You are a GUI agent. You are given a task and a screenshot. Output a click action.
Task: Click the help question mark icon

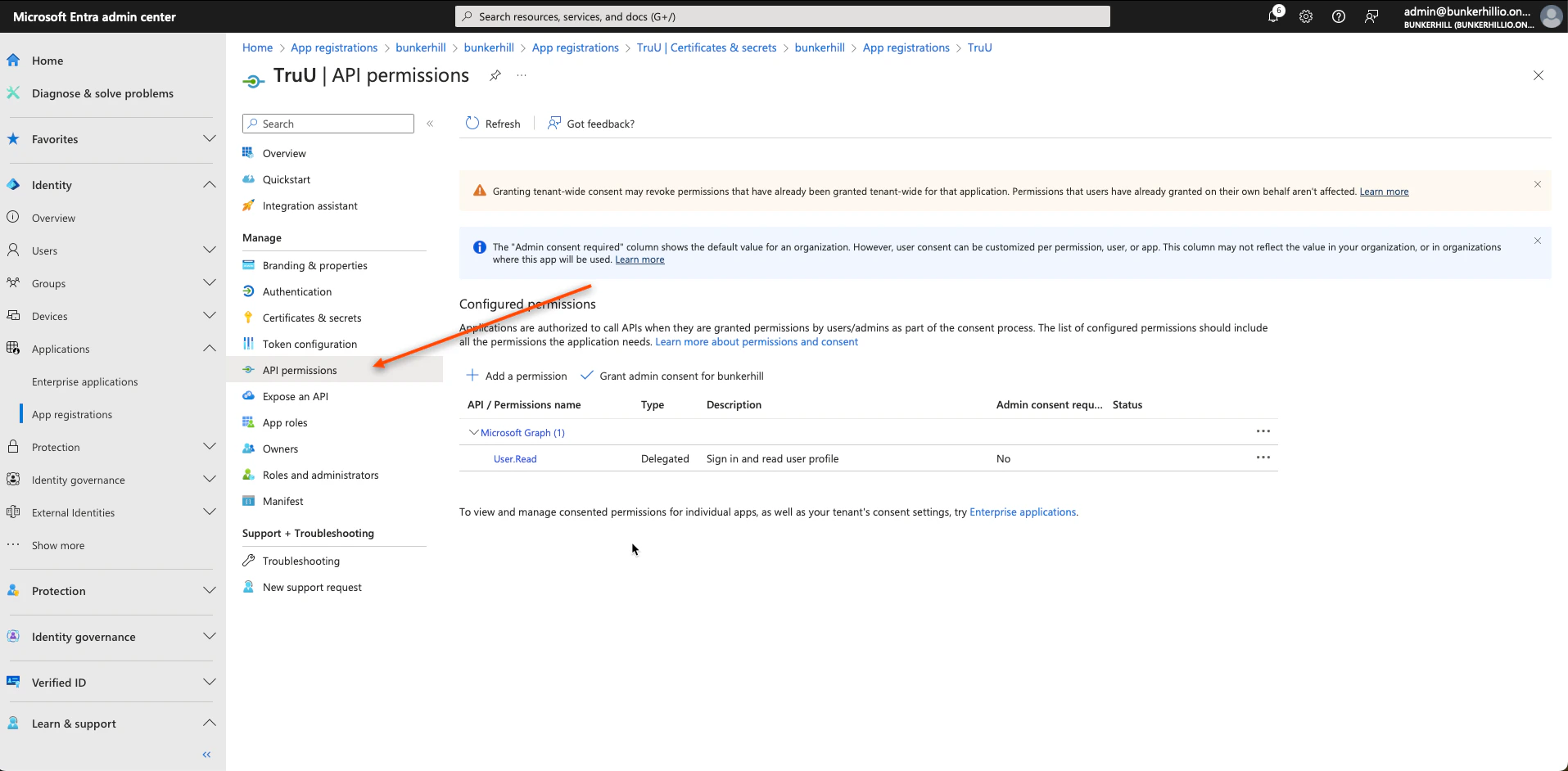tap(1339, 16)
